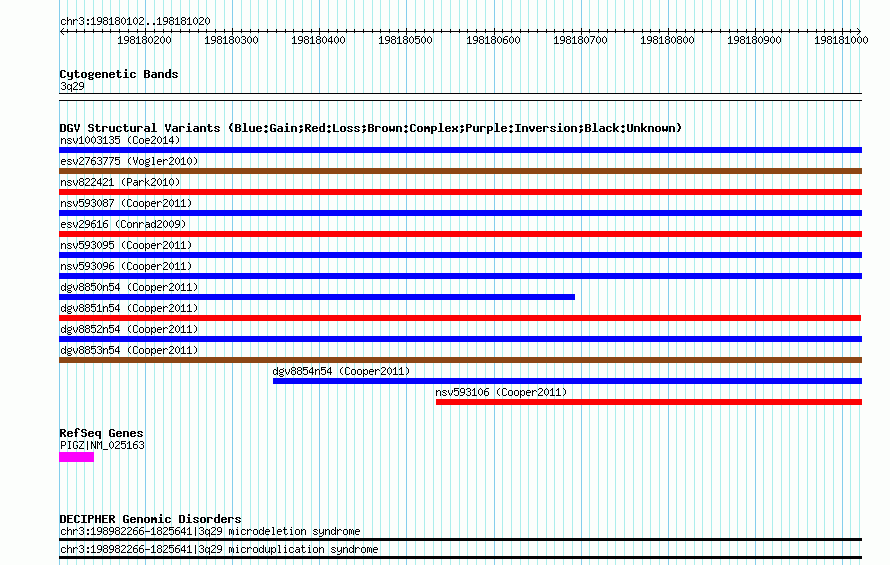Click the shorter blue dgv8850n54 bar

click(x=317, y=297)
